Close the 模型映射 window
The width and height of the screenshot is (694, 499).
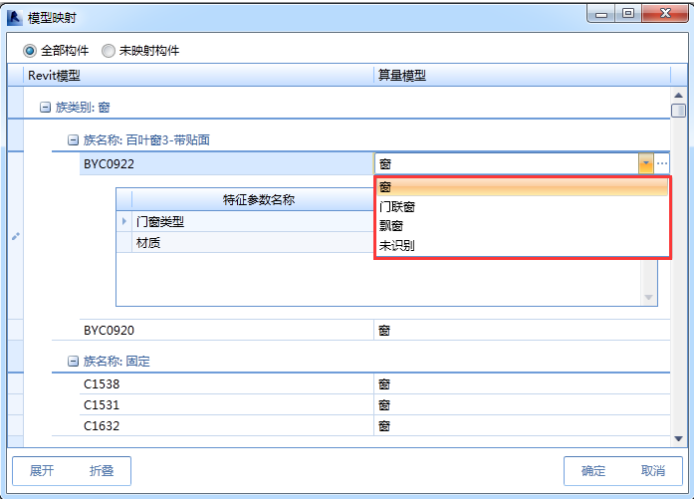point(665,13)
